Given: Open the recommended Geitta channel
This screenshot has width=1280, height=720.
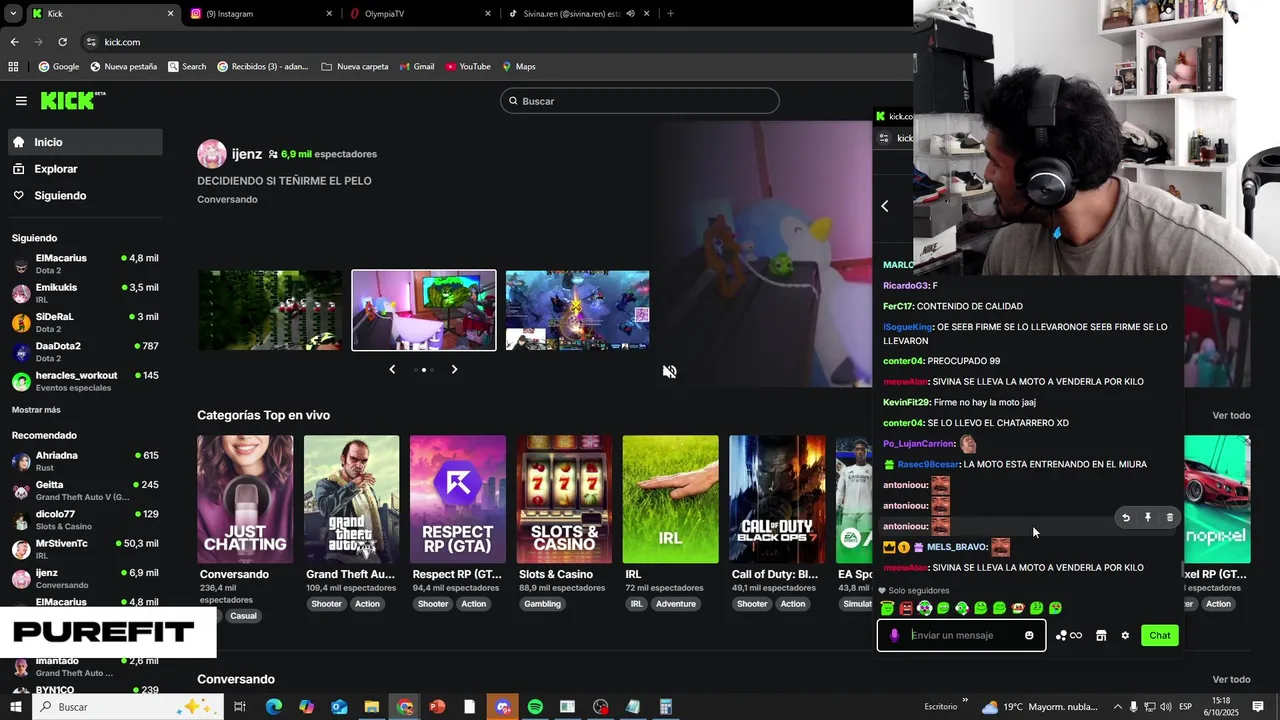Looking at the screenshot, I should 86,491.
